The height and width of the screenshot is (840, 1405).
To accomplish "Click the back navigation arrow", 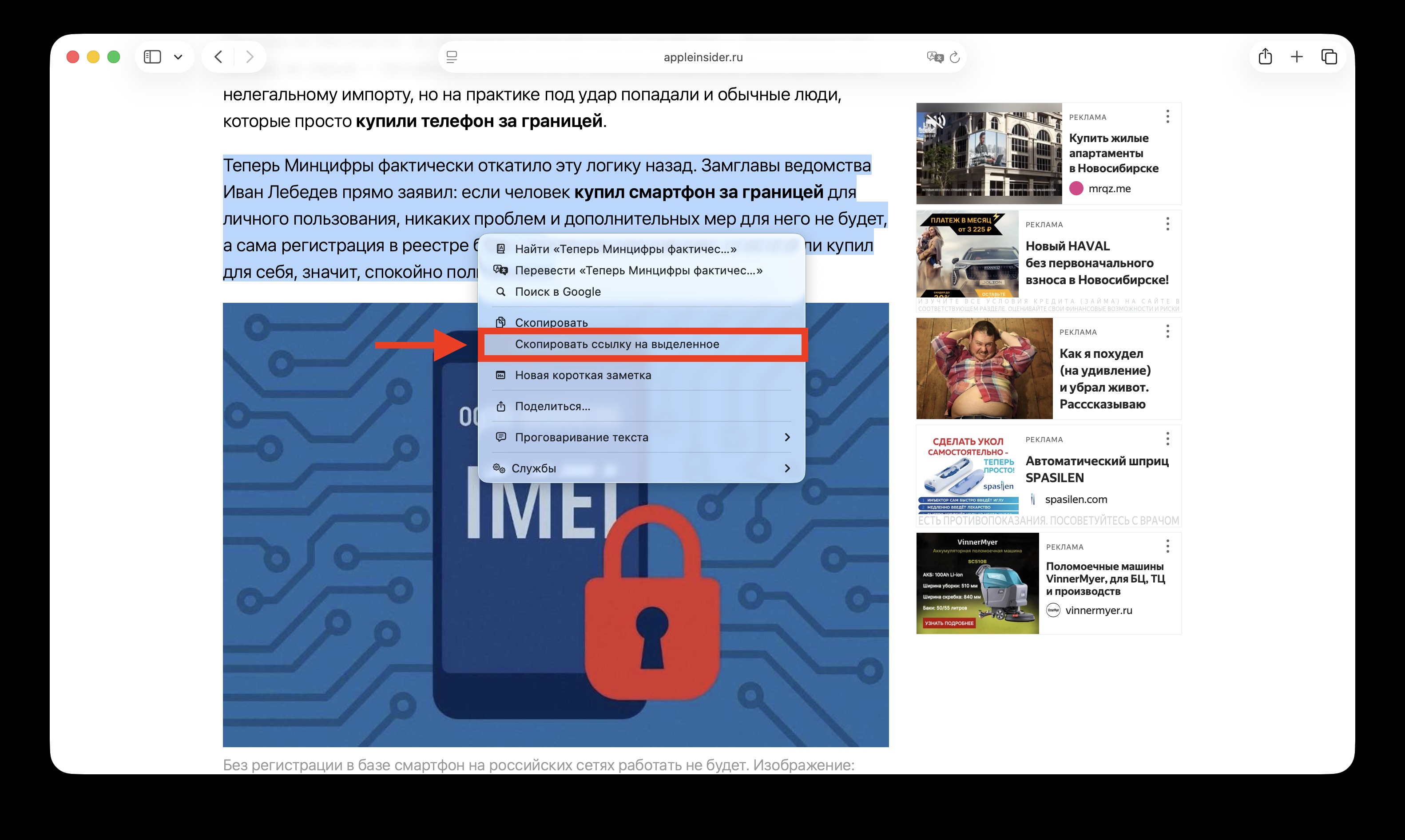I will coord(218,56).
